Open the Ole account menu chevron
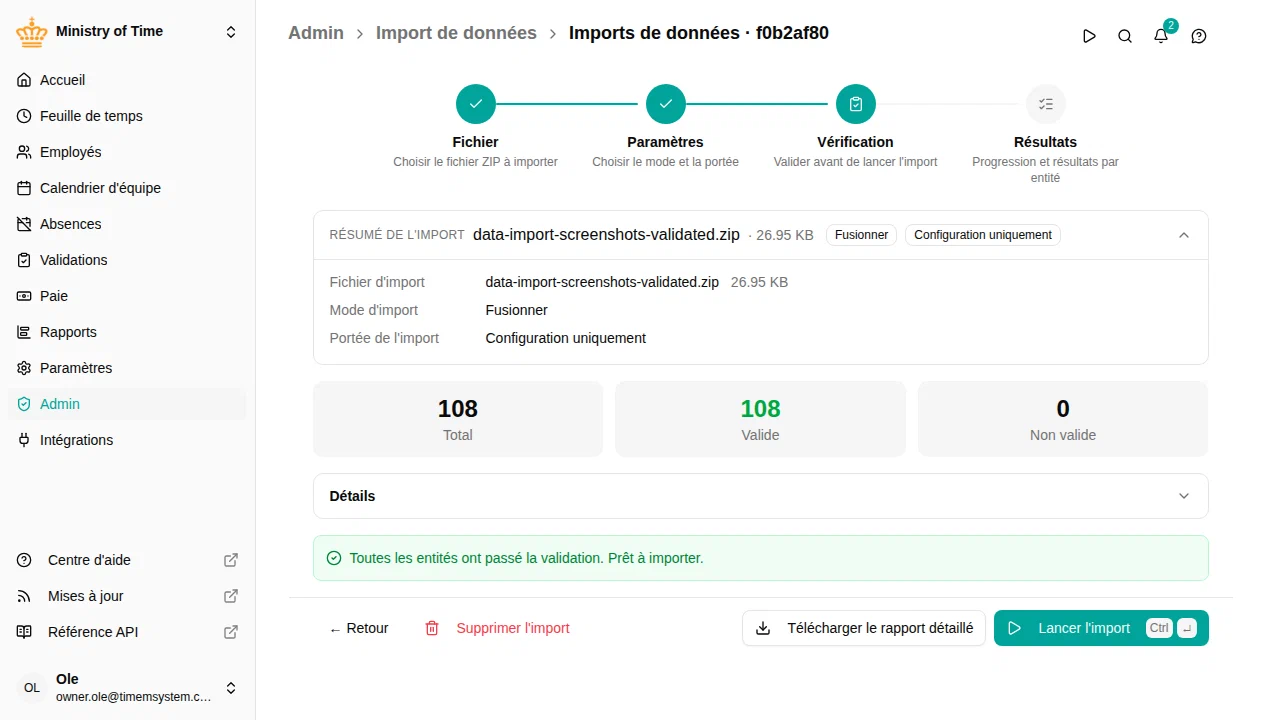The height and width of the screenshot is (720, 1280). pos(231,688)
